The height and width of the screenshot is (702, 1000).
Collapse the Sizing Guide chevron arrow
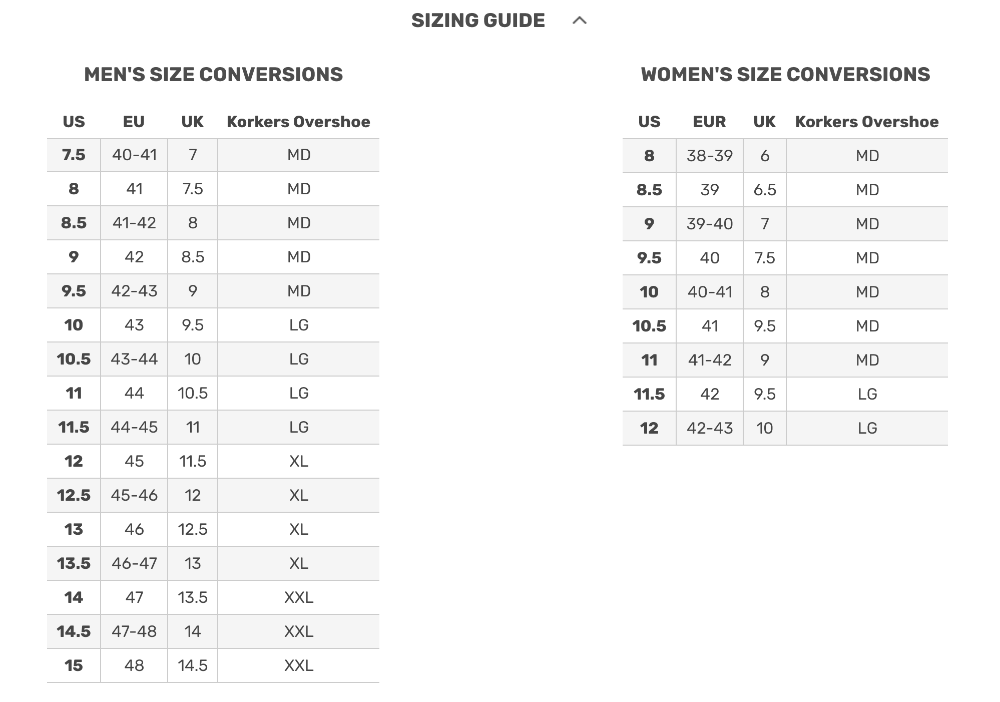click(579, 21)
